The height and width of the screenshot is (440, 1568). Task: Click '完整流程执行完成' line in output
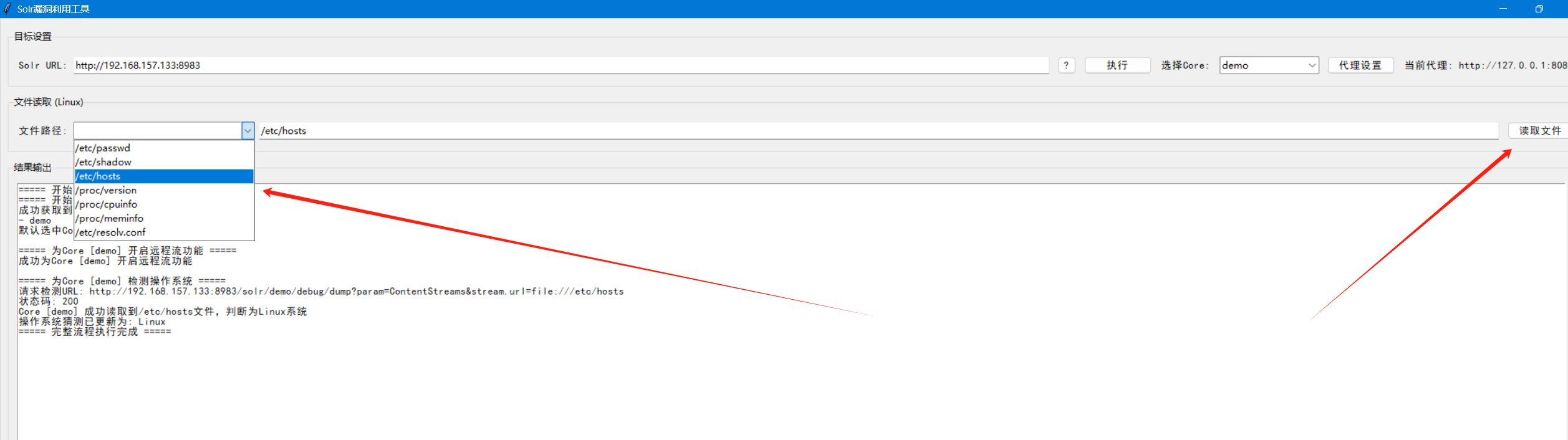coord(95,332)
